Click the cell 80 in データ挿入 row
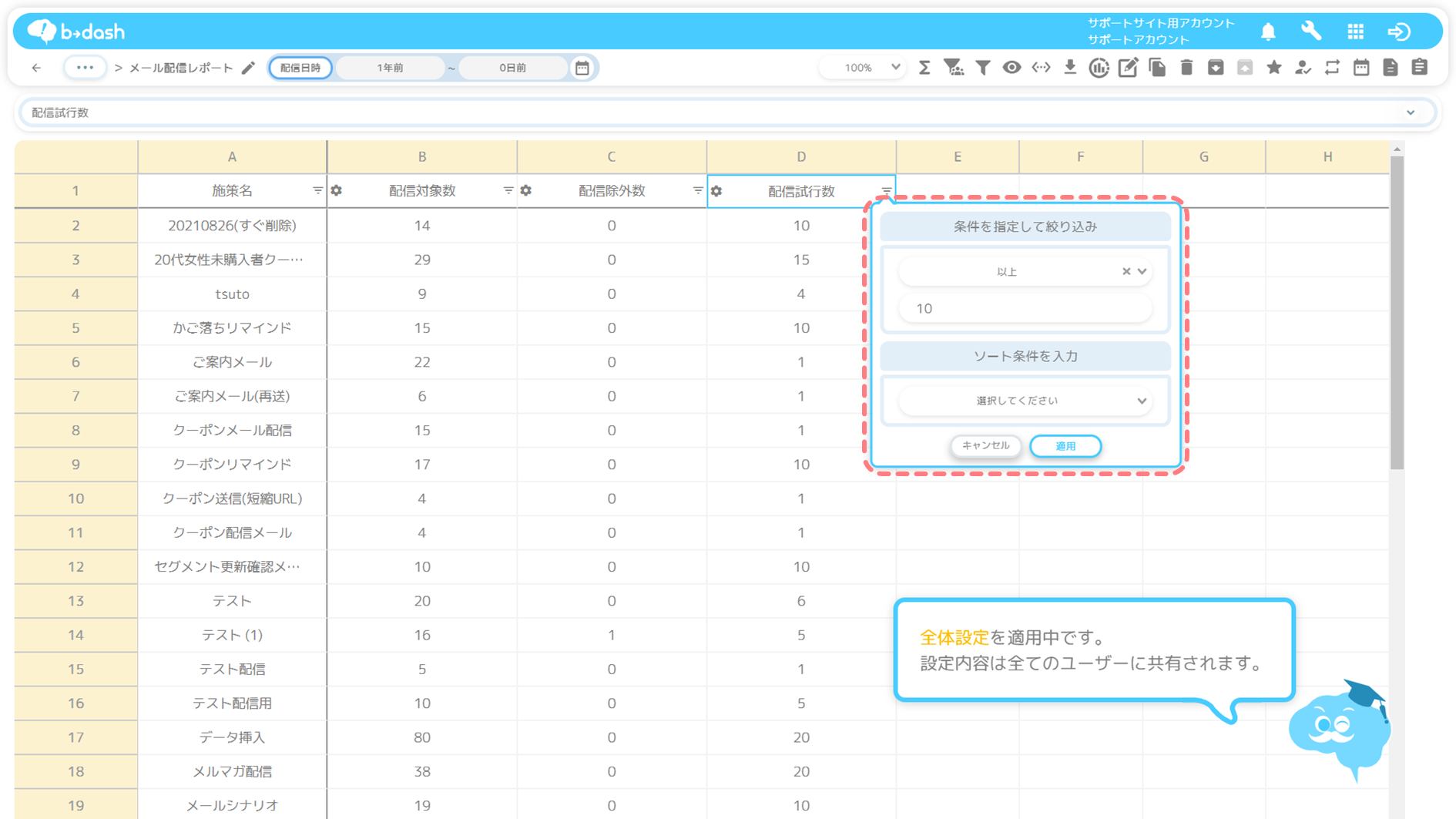 click(422, 737)
